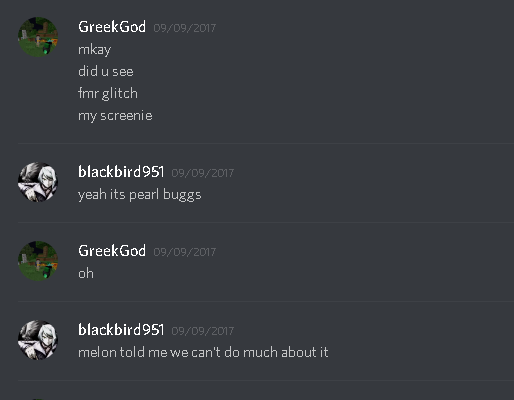Click blackbird951 username above pearl buggs message
The height and width of the screenshot is (400, 514).
pos(121,172)
